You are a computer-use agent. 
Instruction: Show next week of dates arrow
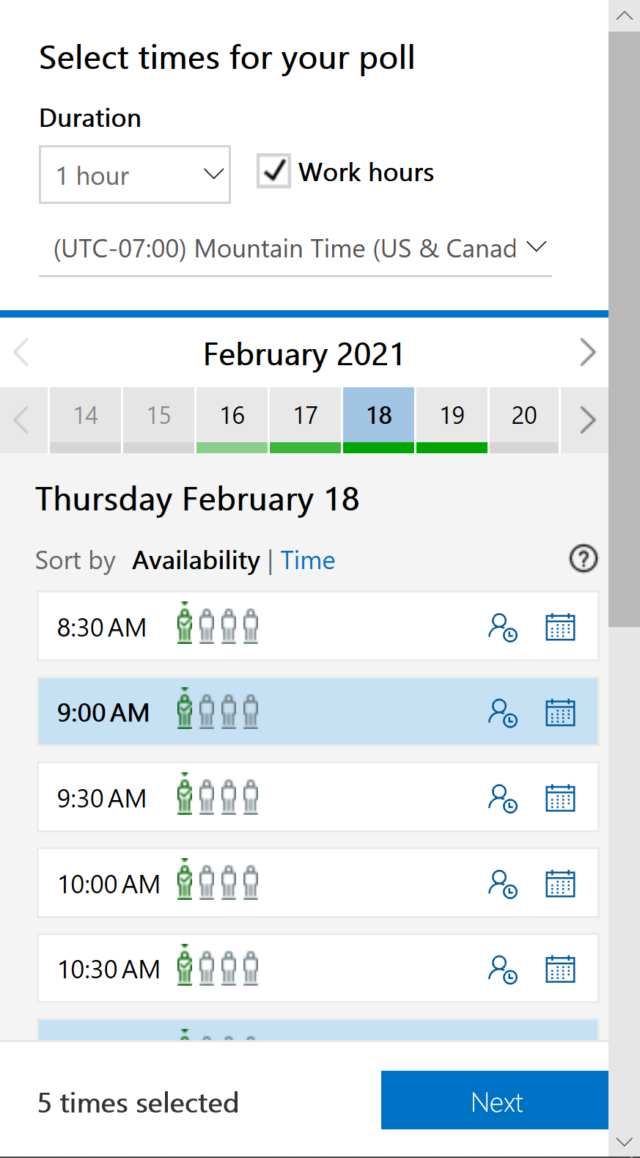pyautogui.click(x=588, y=420)
